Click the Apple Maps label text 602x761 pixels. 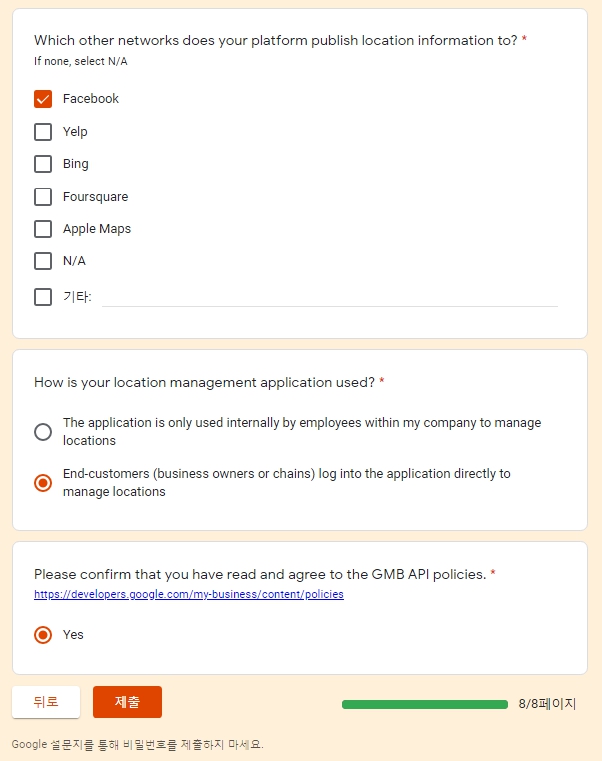[97, 229]
